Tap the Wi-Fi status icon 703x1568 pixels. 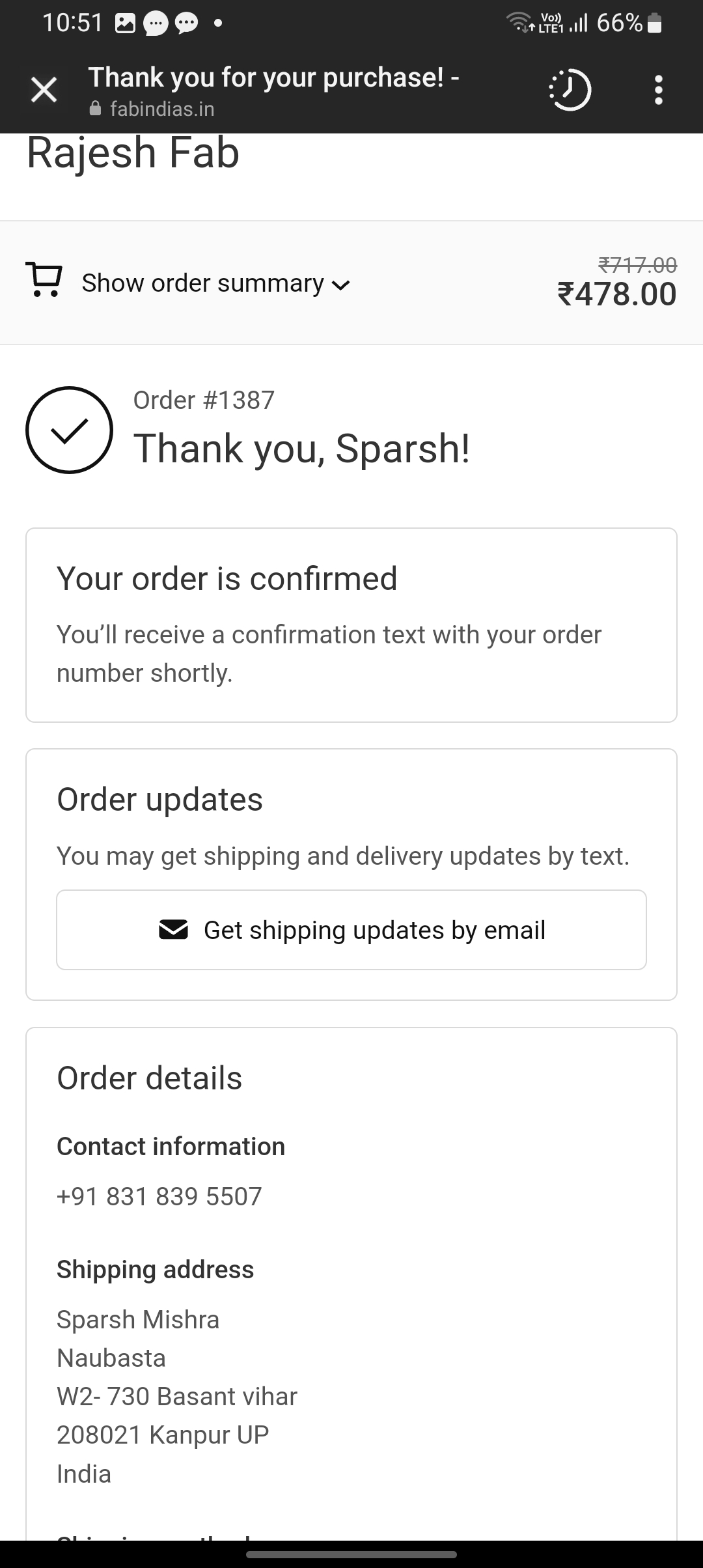[519, 23]
